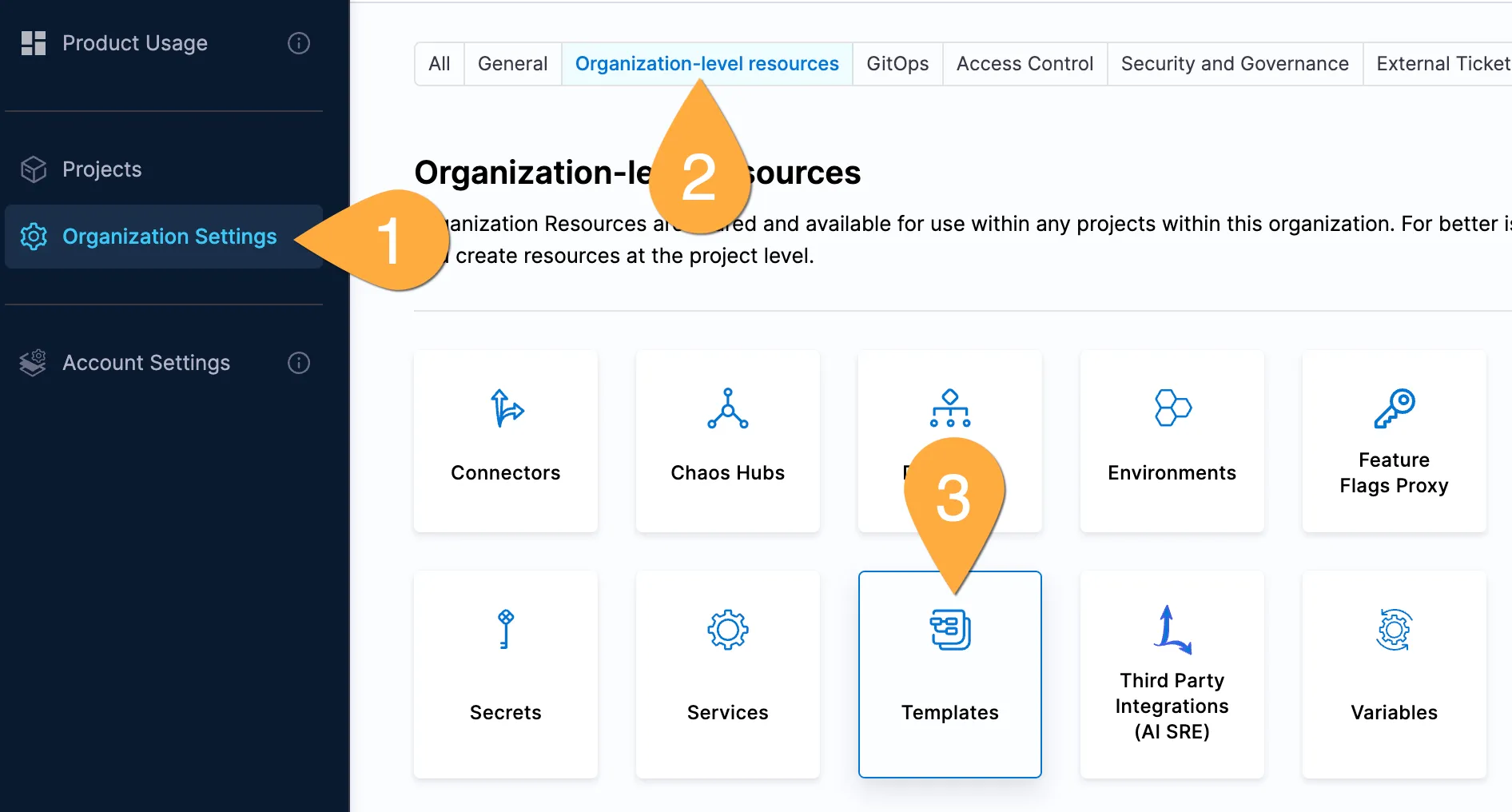Open the Feature Flags Proxy key icon
This screenshot has height=812, width=1512.
point(1394,408)
